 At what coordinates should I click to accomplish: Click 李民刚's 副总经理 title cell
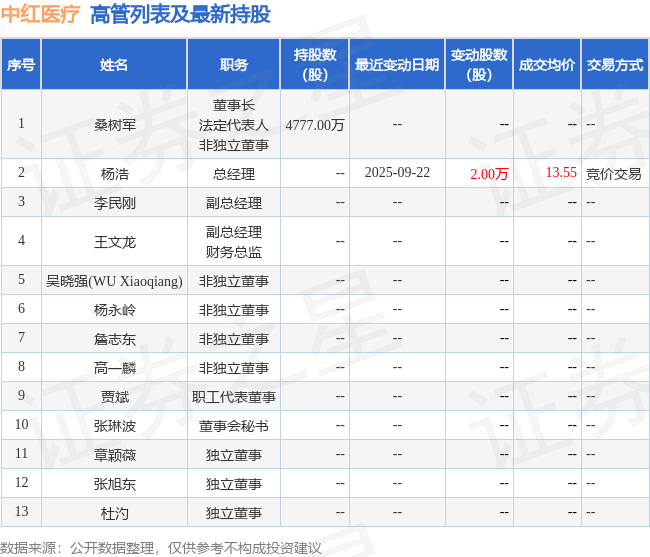(x=234, y=203)
